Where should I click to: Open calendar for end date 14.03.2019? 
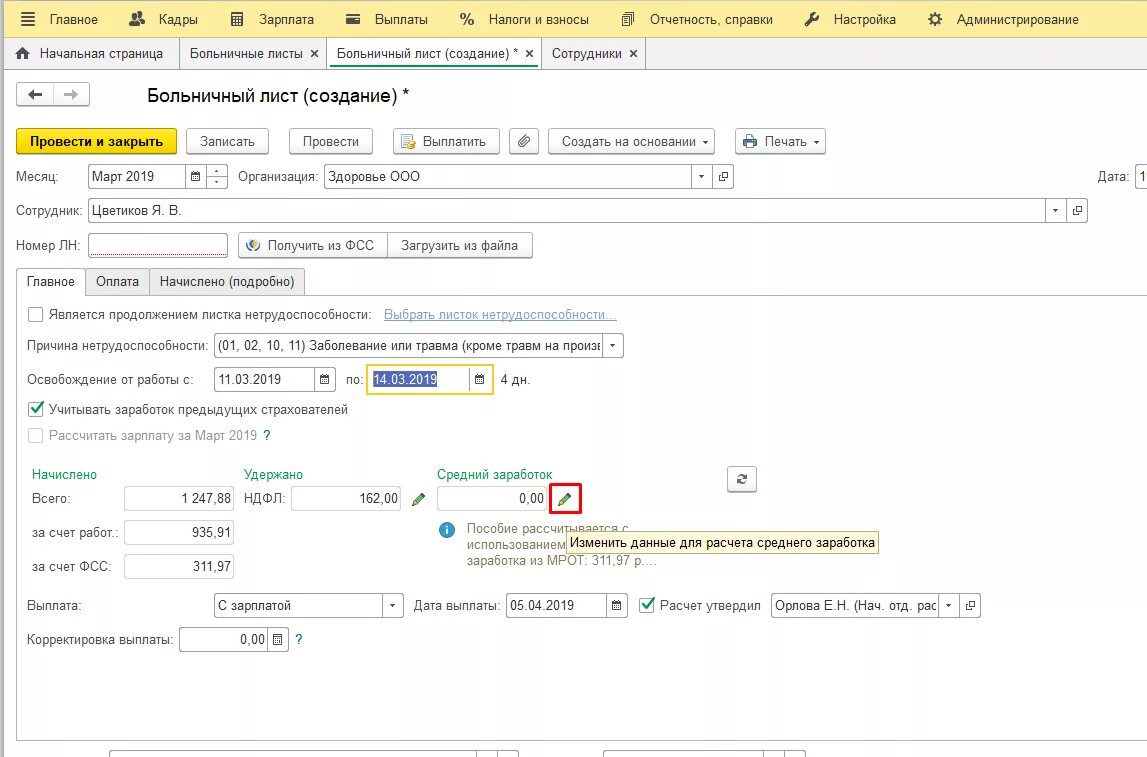pos(479,380)
